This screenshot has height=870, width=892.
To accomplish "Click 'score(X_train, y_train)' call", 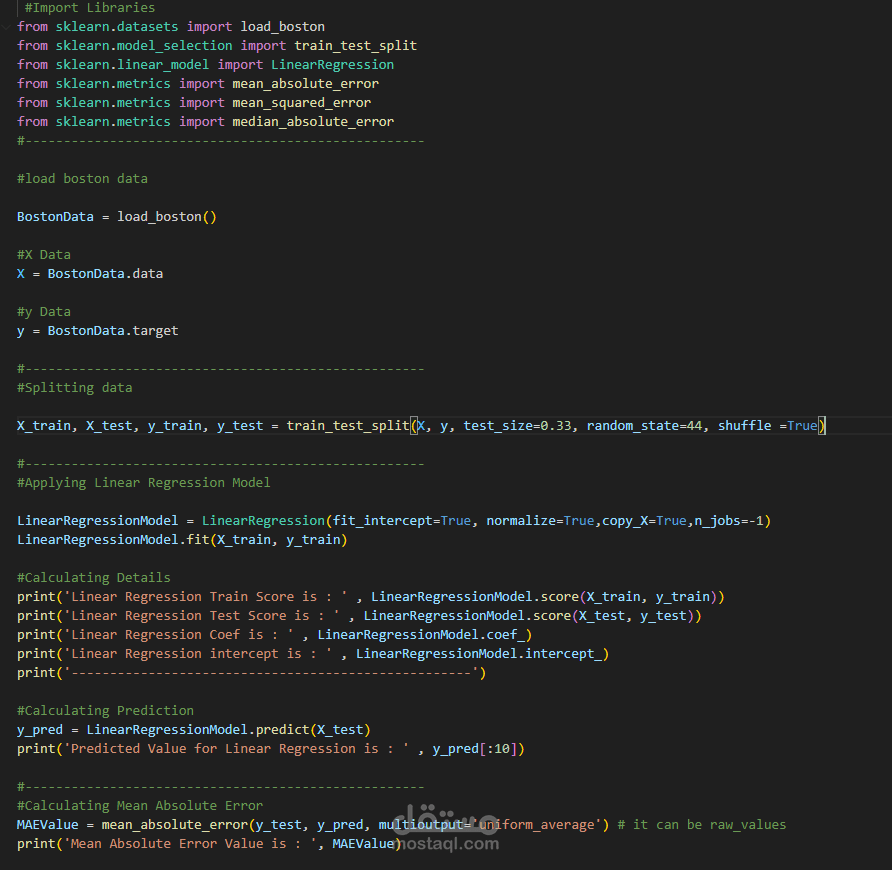I will 629,597.
